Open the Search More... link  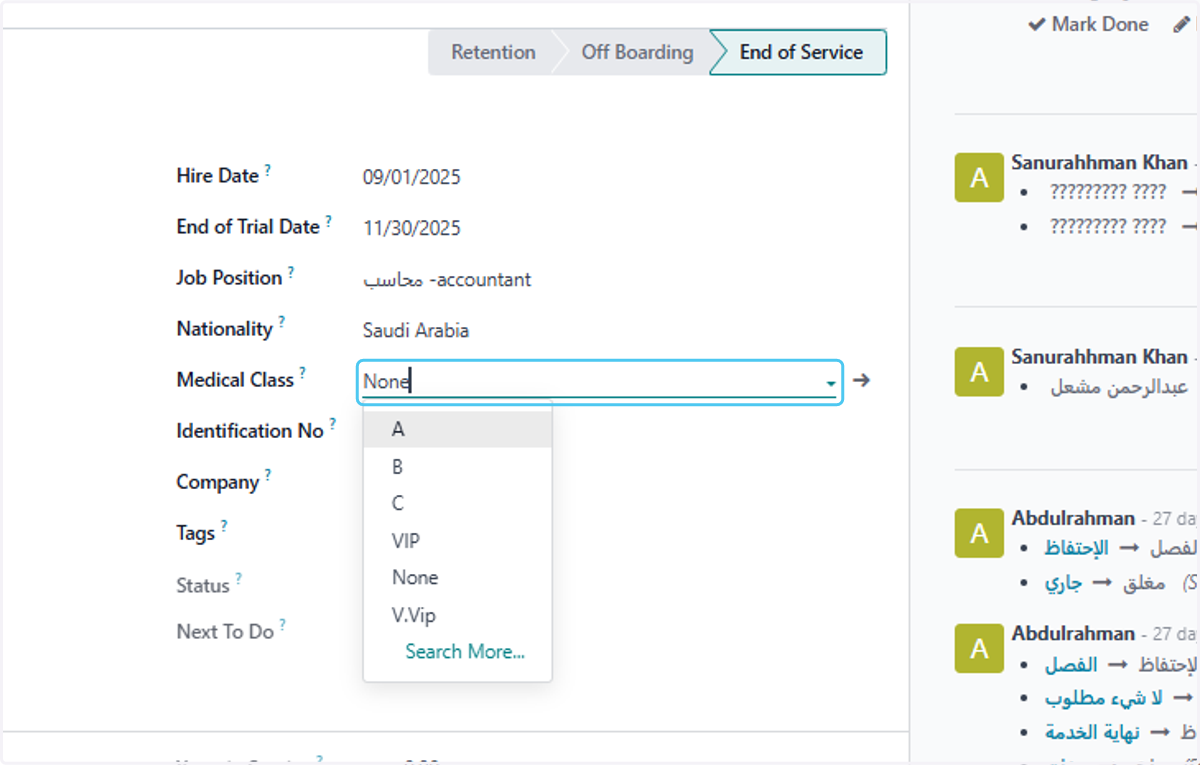click(x=465, y=651)
